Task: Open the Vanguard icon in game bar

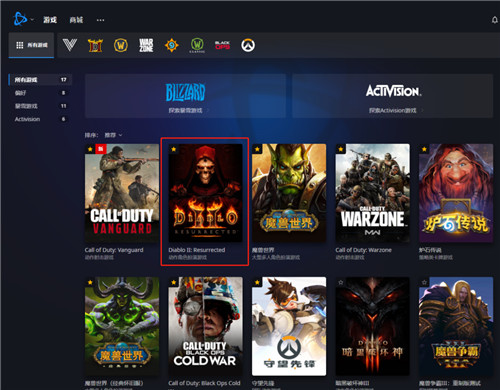Action: pos(70,45)
